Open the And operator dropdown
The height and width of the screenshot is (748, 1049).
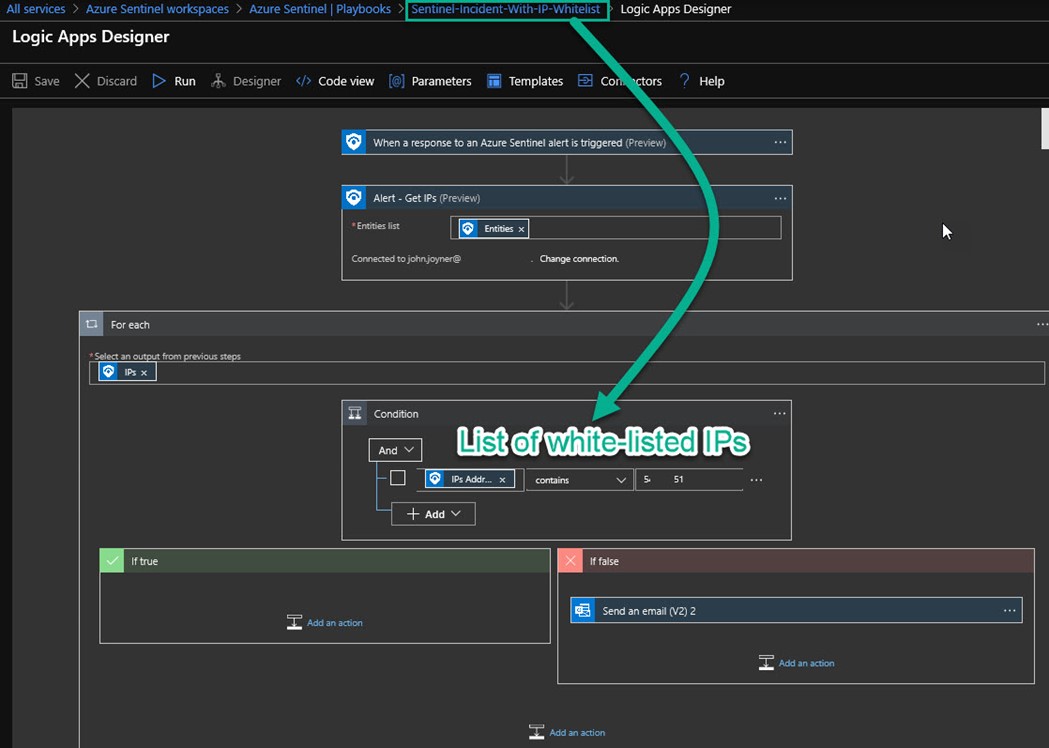pyautogui.click(x=395, y=450)
